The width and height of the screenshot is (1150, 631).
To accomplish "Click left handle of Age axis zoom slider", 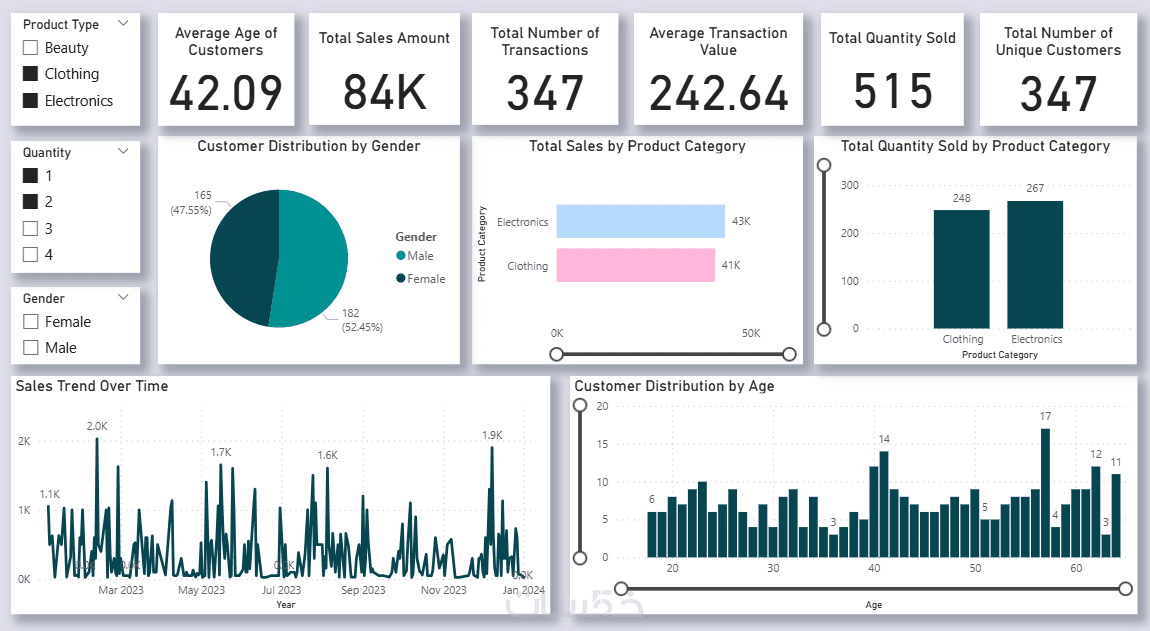I will pos(621,588).
